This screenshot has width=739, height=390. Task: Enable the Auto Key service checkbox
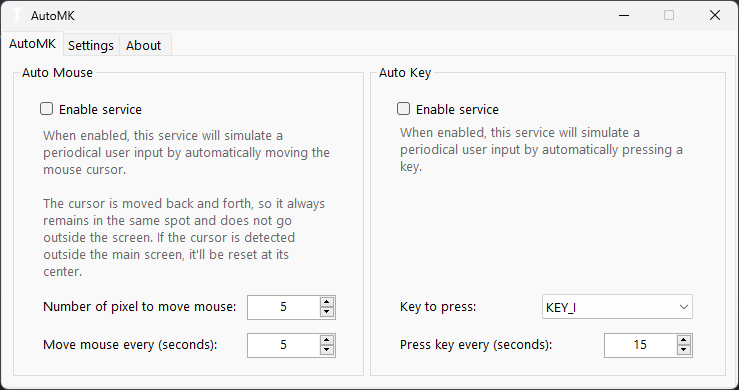[403, 109]
